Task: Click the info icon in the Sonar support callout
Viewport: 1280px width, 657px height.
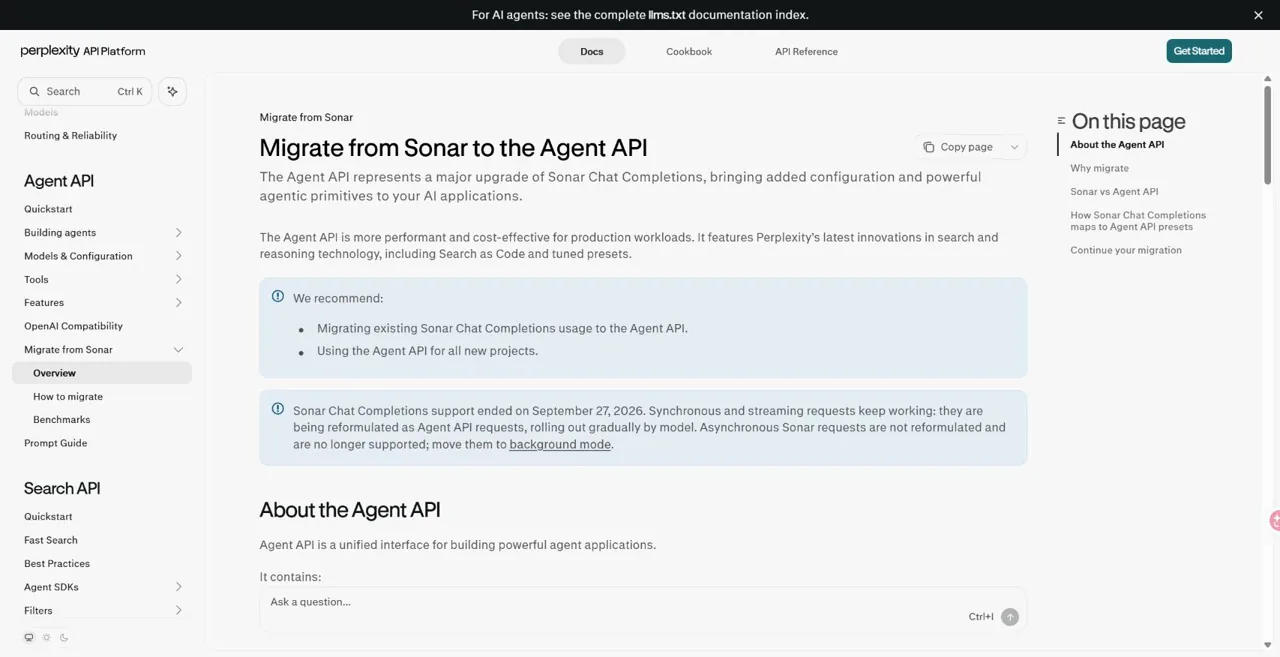Action: coord(278,408)
